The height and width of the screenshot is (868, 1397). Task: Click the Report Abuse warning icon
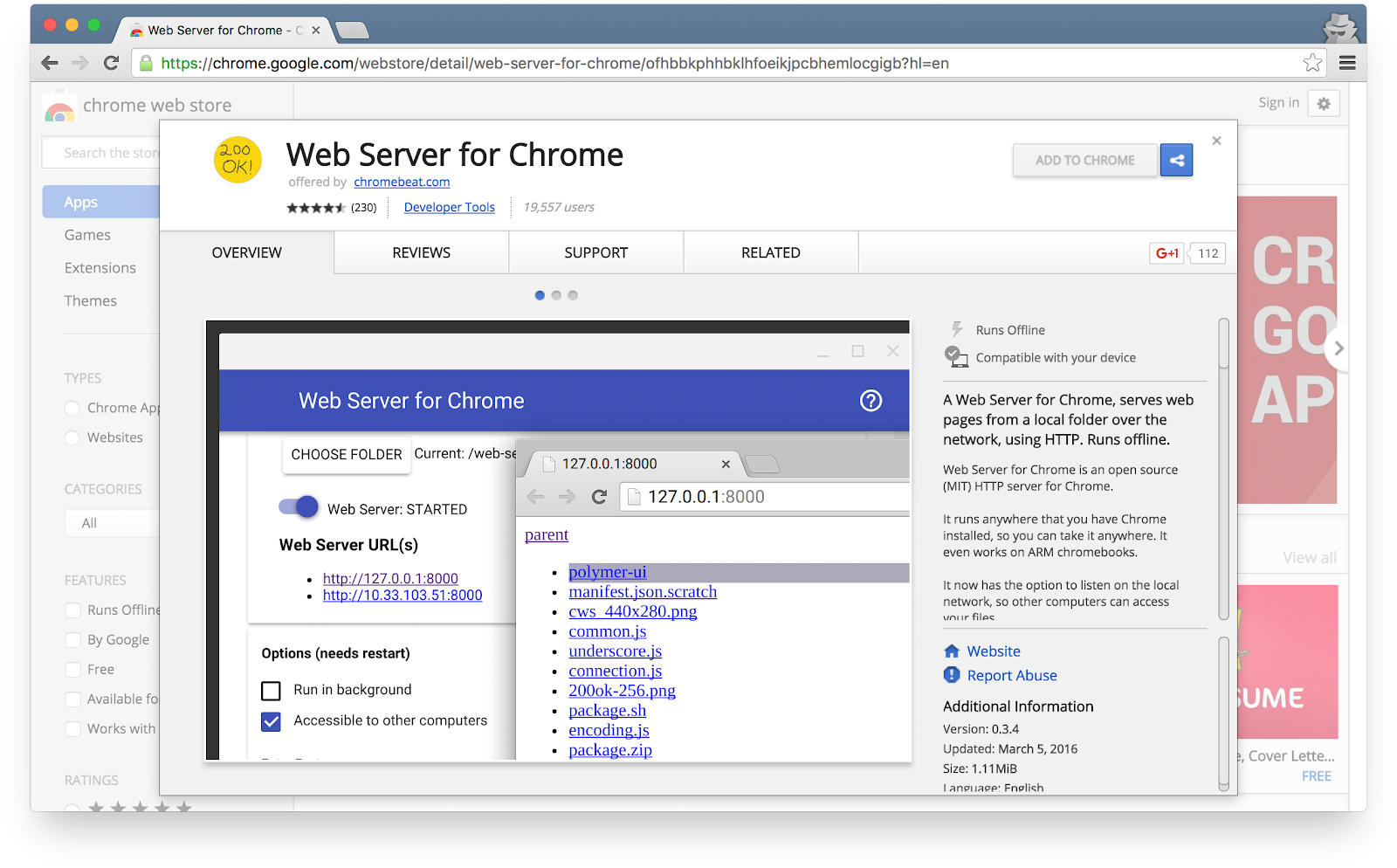951,675
